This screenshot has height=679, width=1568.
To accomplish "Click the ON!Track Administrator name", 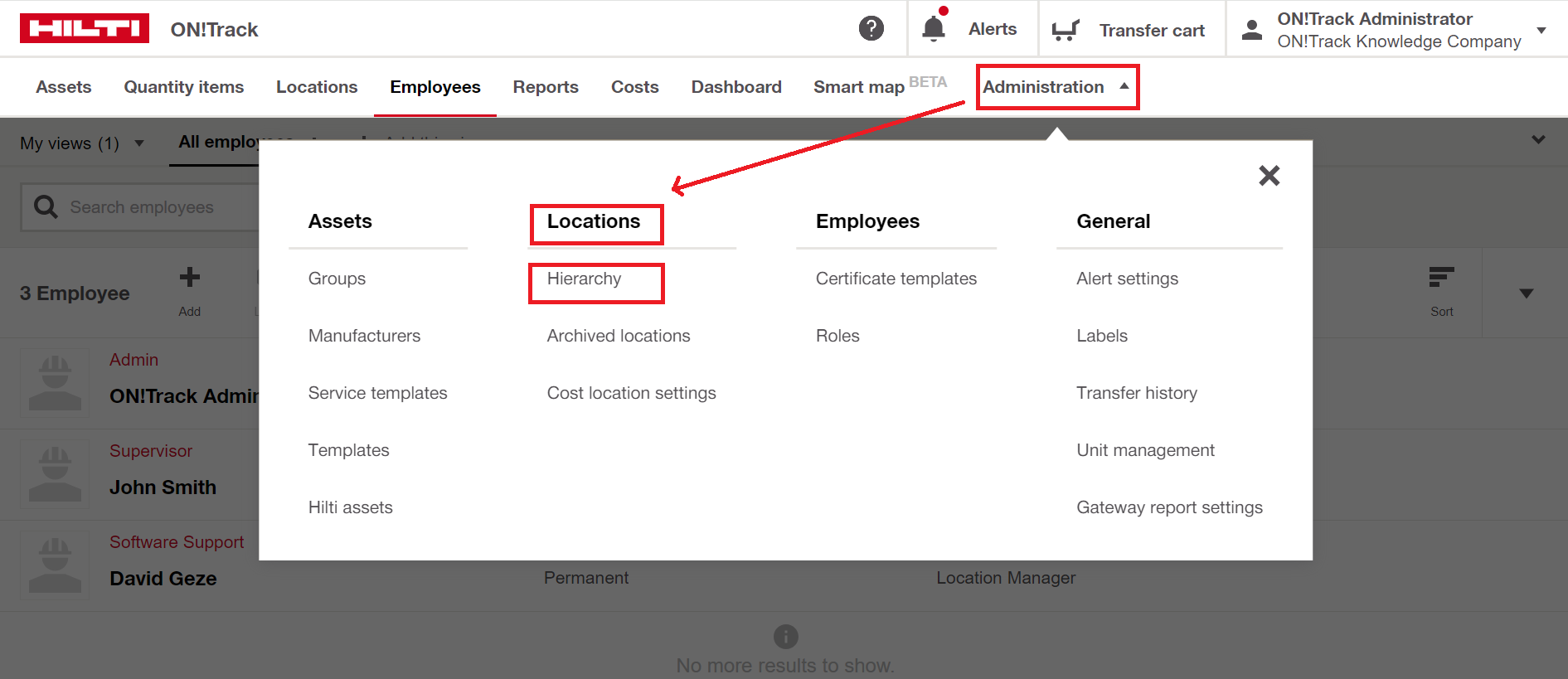I will click(x=1375, y=19).
